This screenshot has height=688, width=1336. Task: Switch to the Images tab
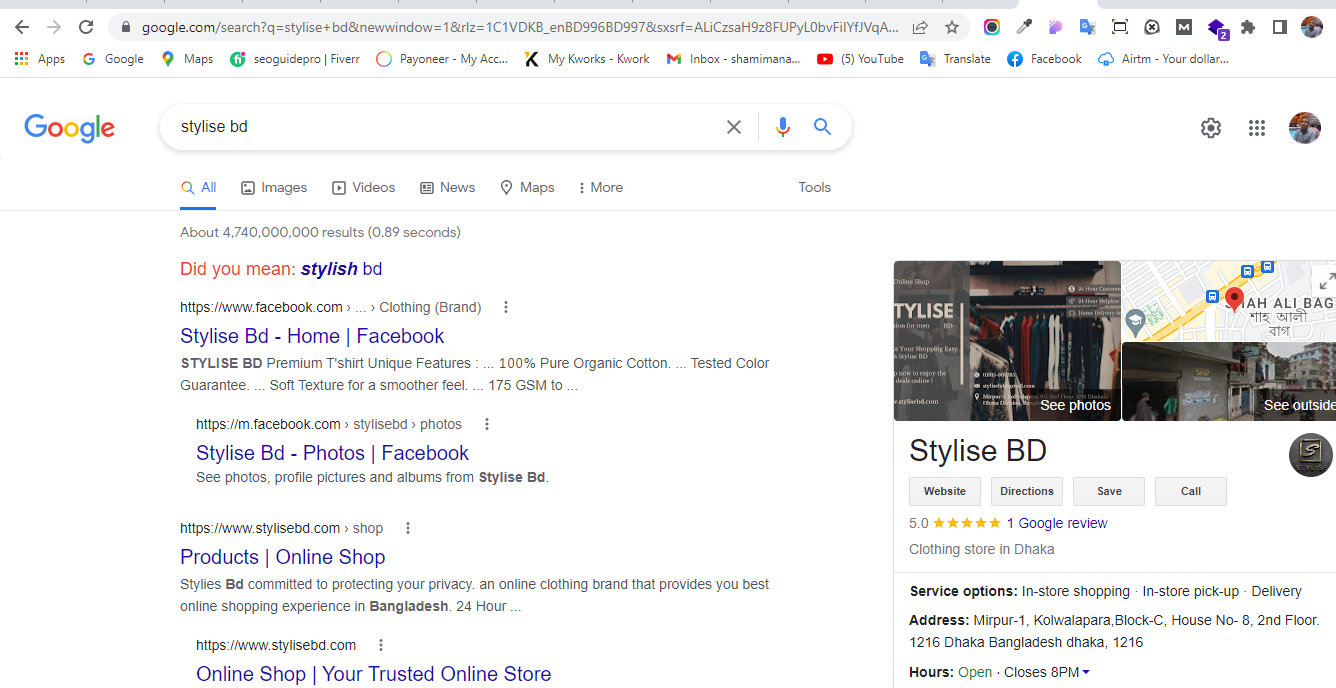pos(274,187)
